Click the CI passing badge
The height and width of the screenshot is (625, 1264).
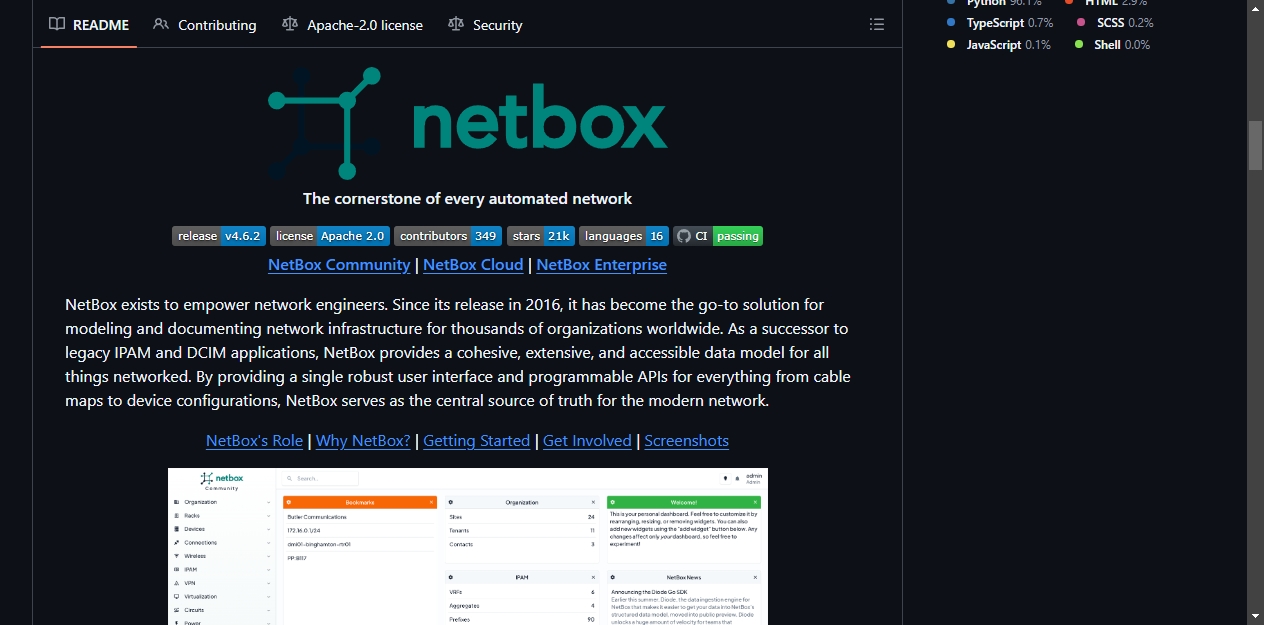pos(718,236)
